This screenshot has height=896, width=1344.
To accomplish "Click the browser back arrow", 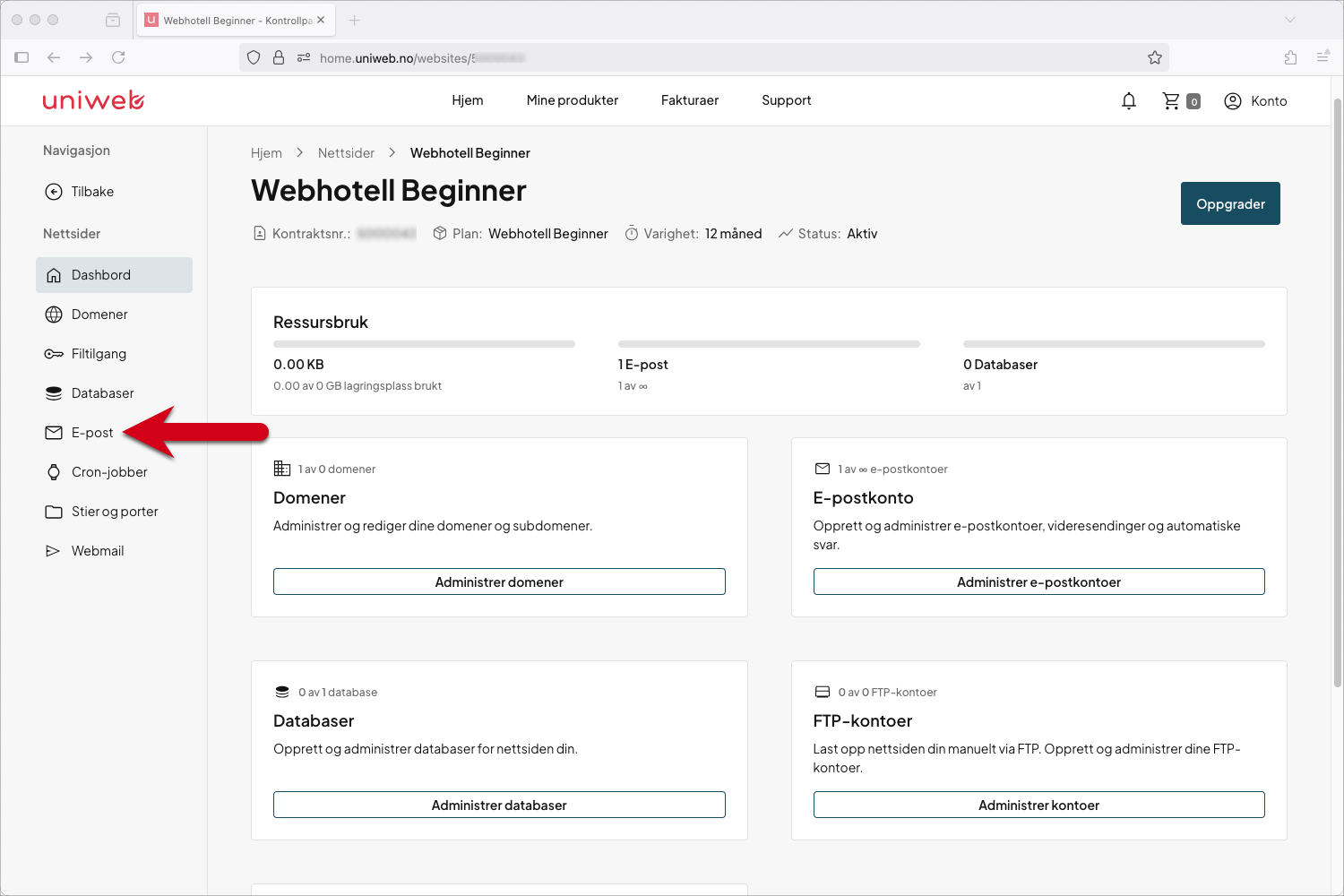I will pos(54,57).
